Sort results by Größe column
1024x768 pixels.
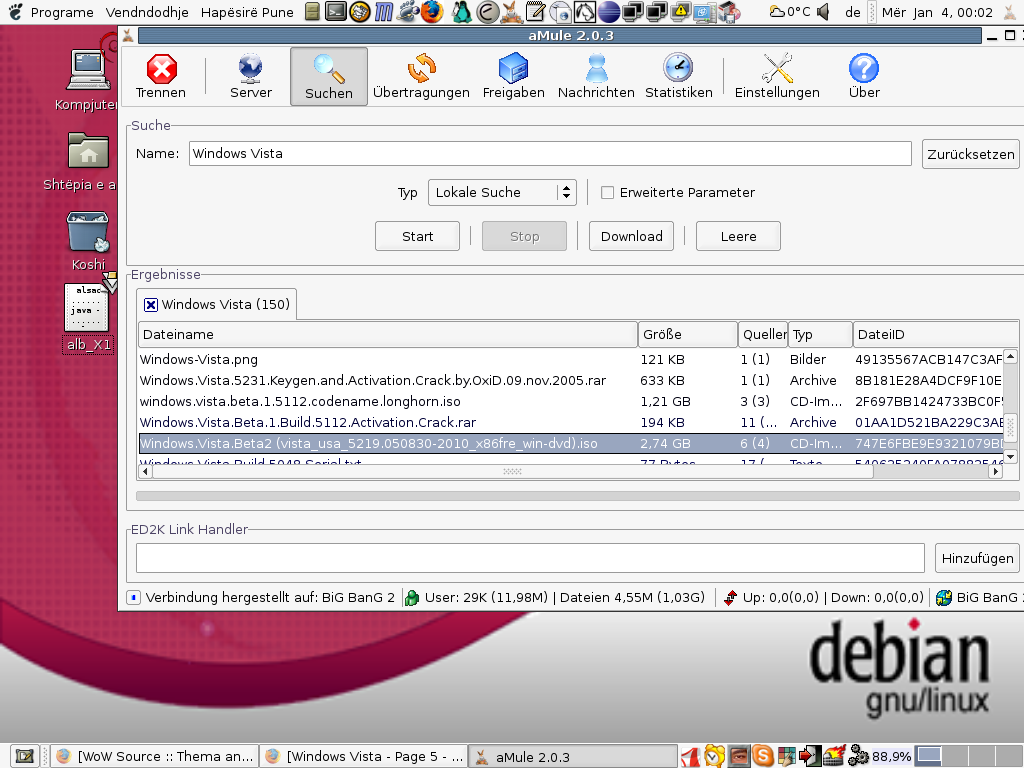click(x=688, y=334)
